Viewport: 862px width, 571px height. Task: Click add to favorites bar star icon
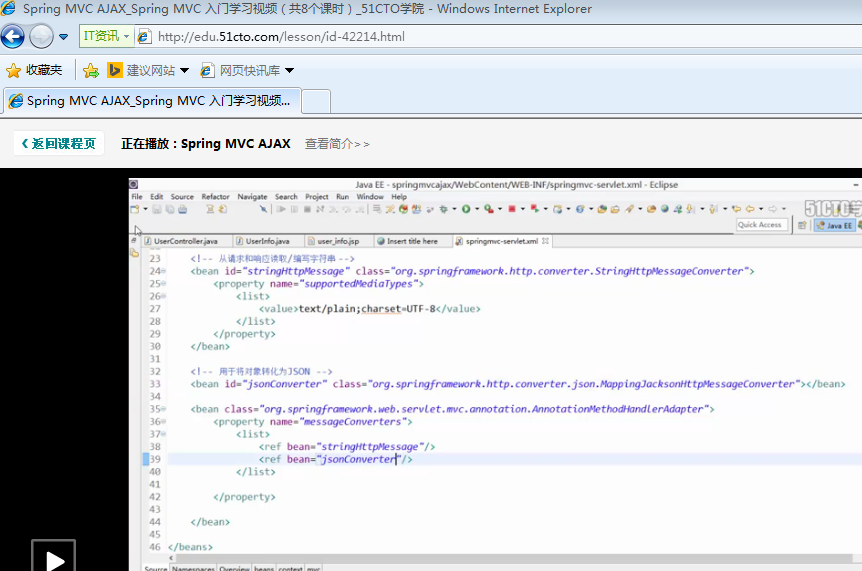tap(91, 70)
